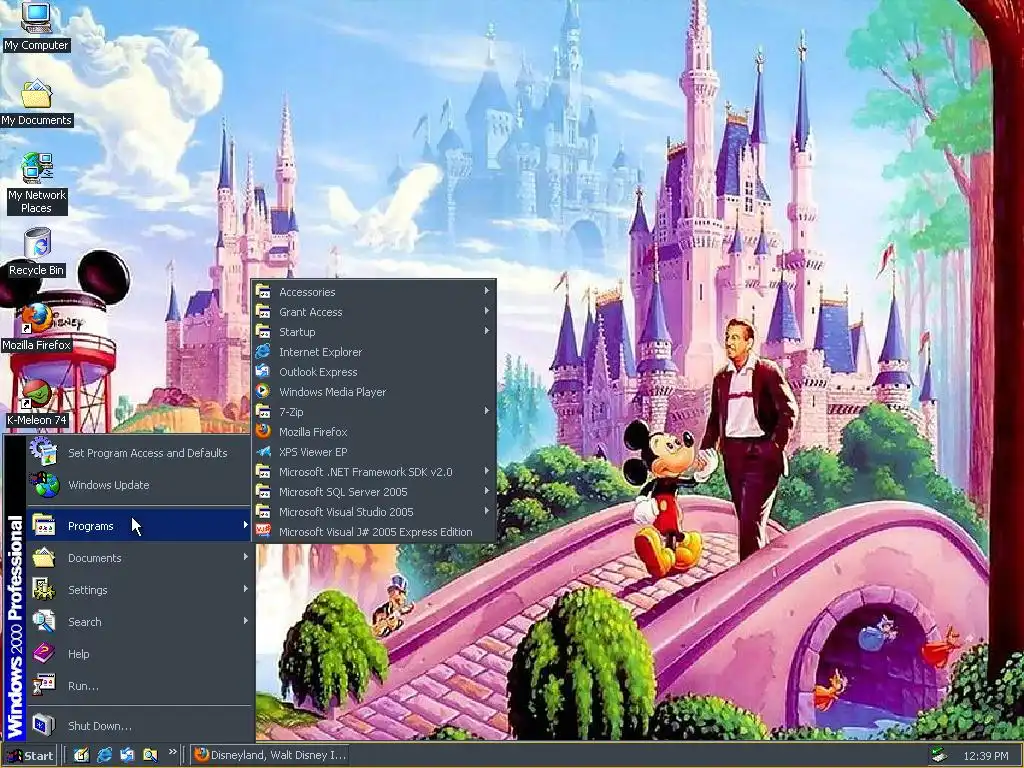Click the Windows Update globe icon
Viewport: 1024px width, 768px height.
click(x=44, y=485)
